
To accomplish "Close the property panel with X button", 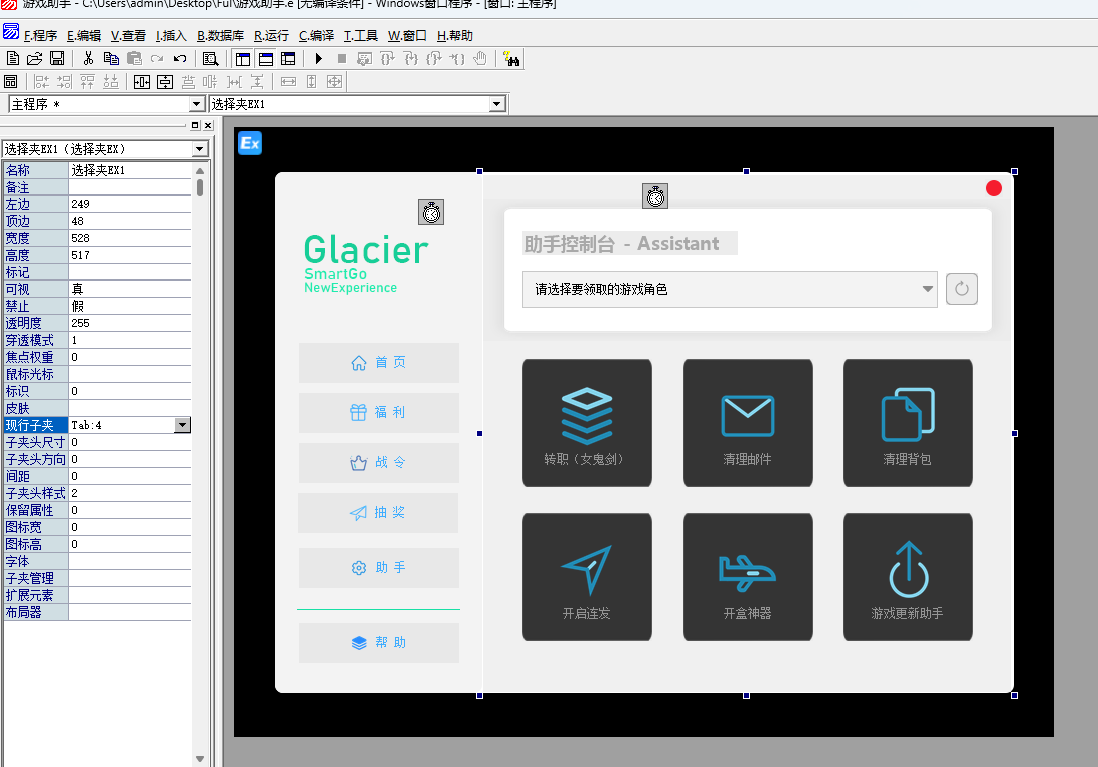I will 208,125.
